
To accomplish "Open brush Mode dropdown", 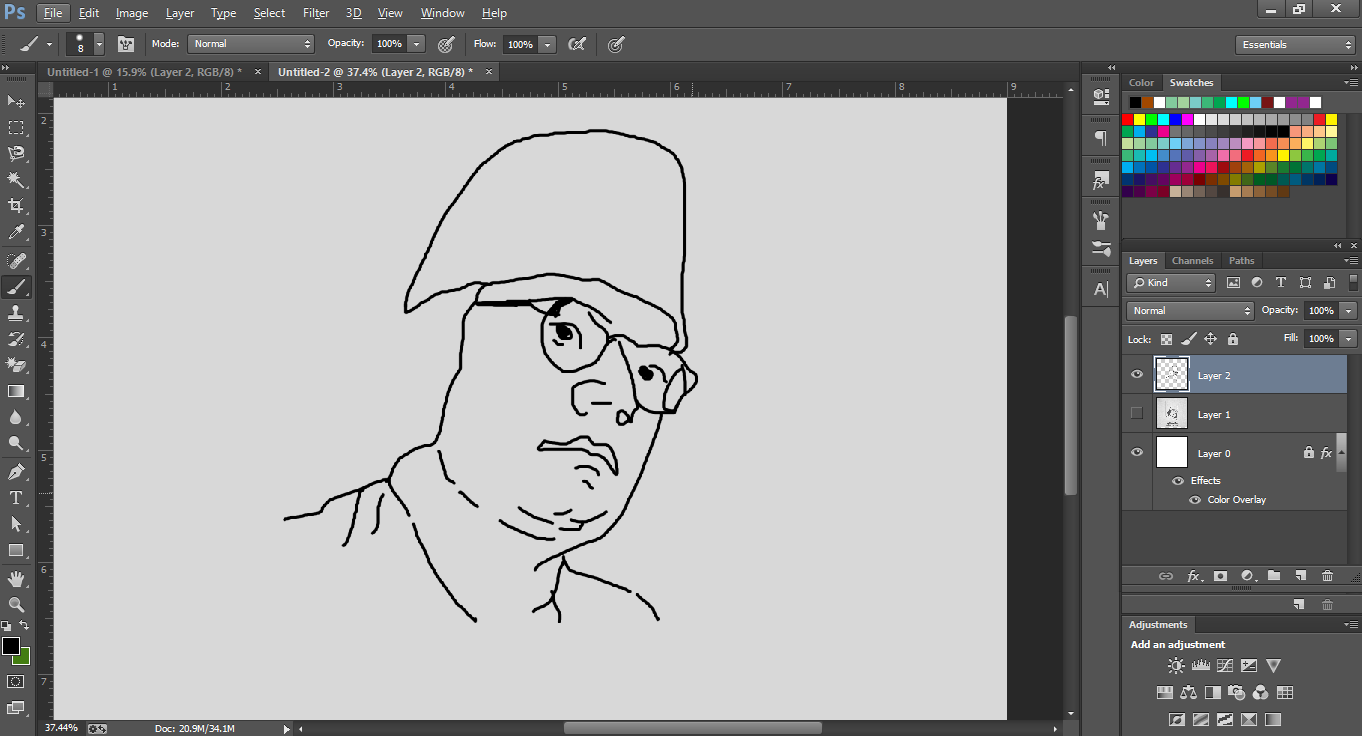I will click(x=251, y=44).
